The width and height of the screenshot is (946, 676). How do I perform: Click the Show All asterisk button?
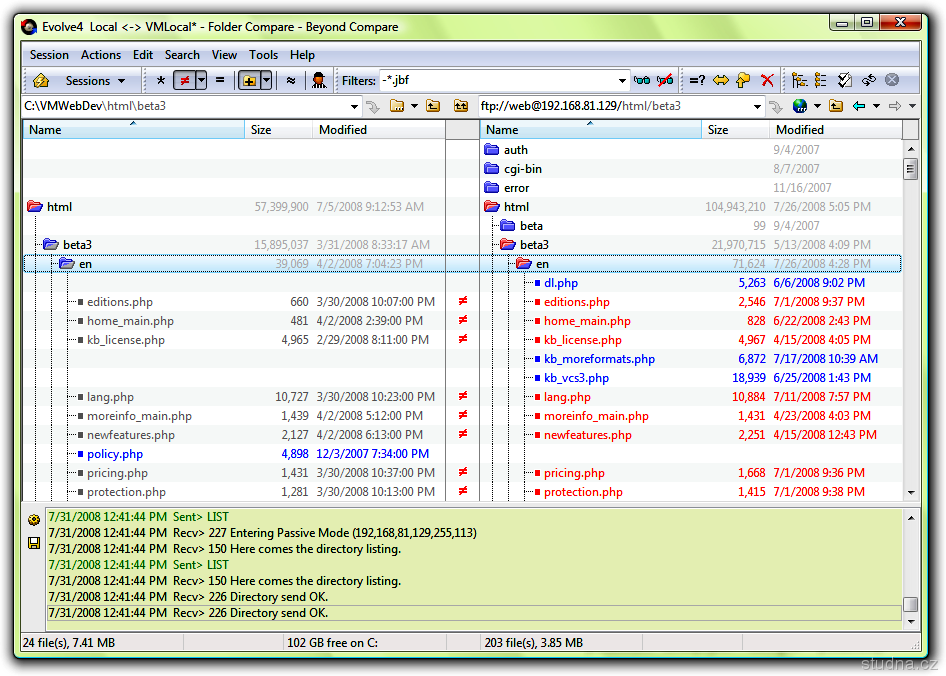(x=161, y=81)
